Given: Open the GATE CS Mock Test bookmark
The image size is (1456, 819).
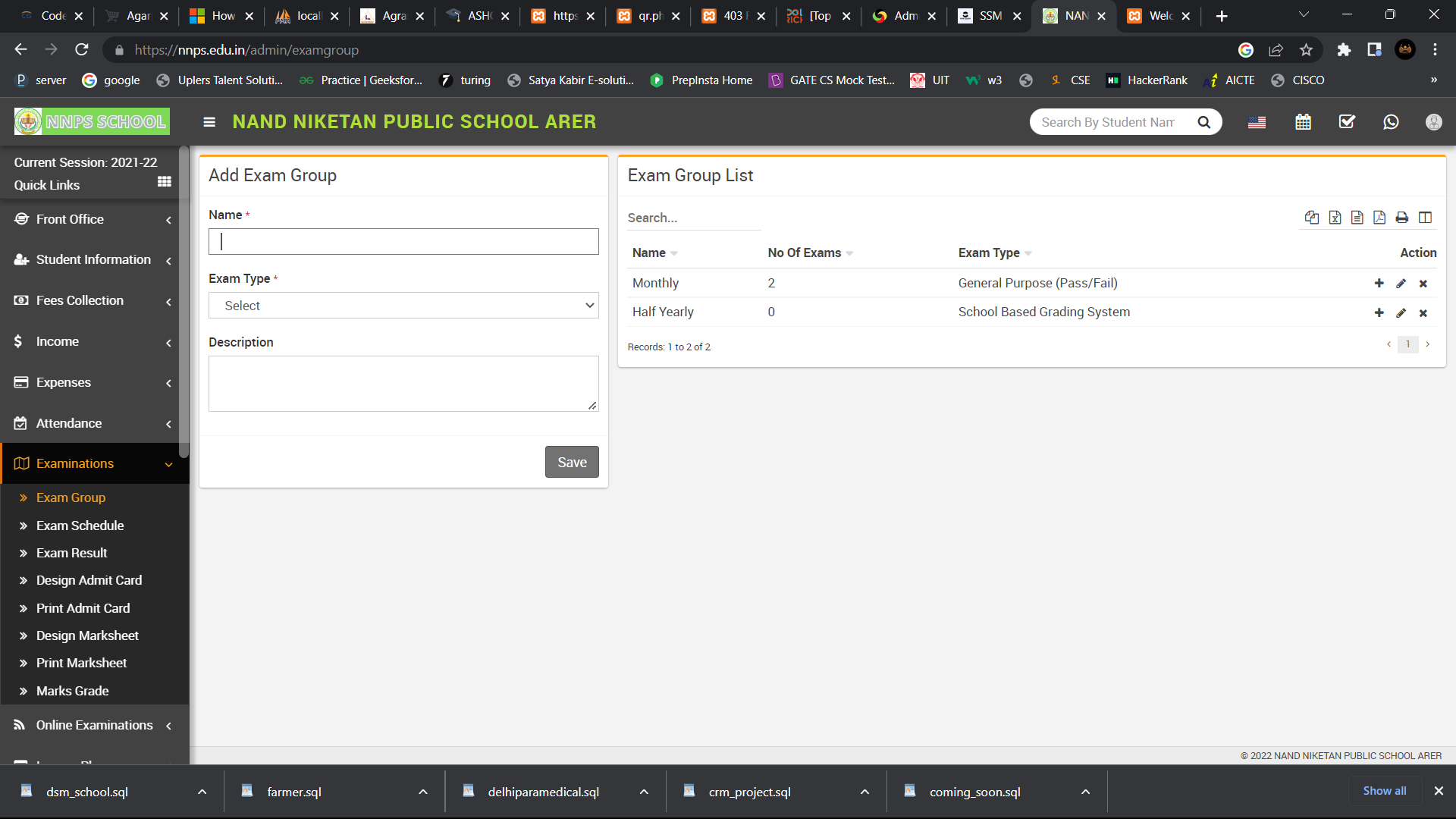Looking at the screenshot, I should [831, 80].
